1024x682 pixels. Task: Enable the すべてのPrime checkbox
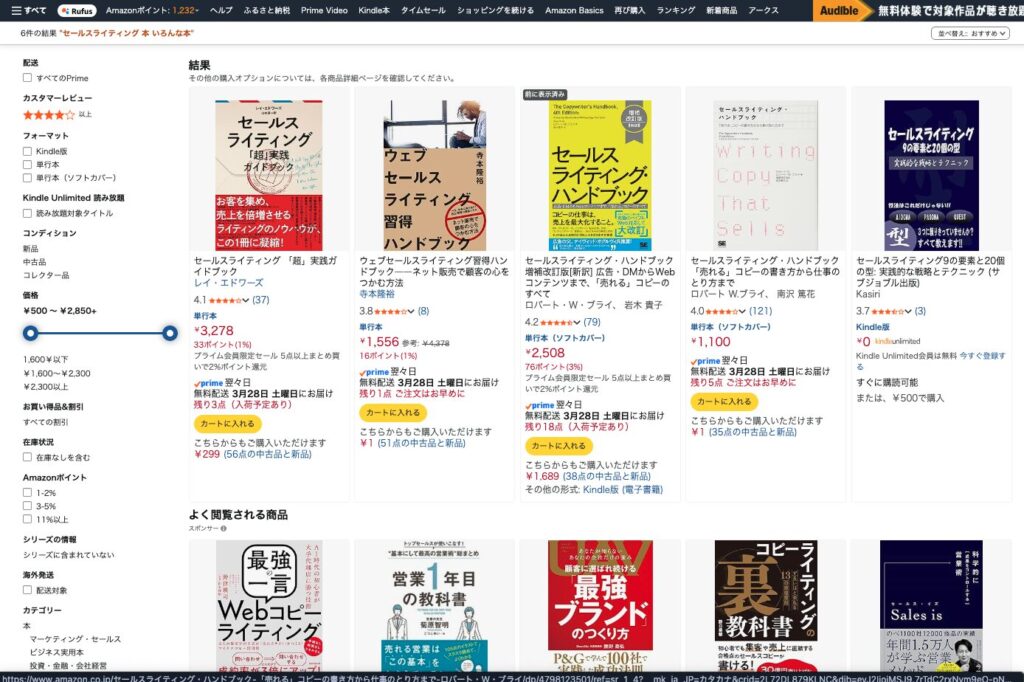click(27, 78)
